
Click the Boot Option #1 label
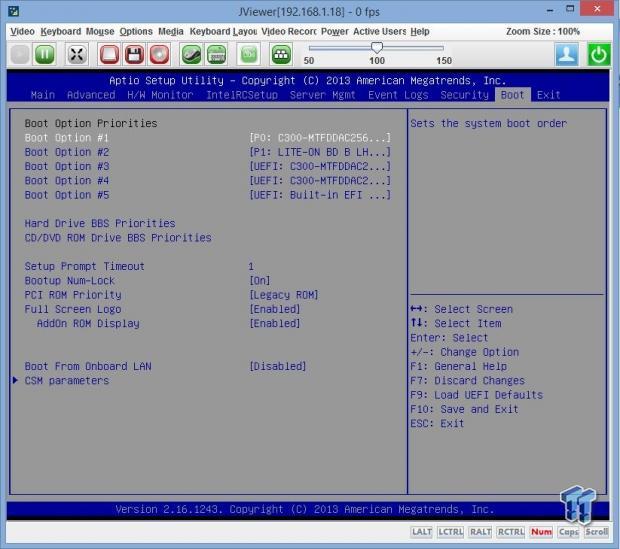pyautogui.click(x=66, y=138)
